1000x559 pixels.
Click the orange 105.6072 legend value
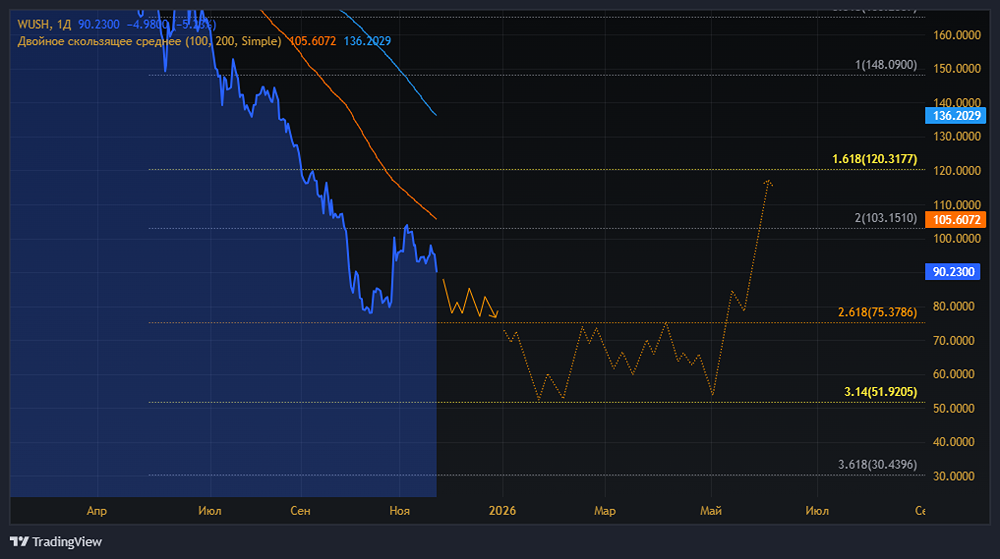coord(312,41)
